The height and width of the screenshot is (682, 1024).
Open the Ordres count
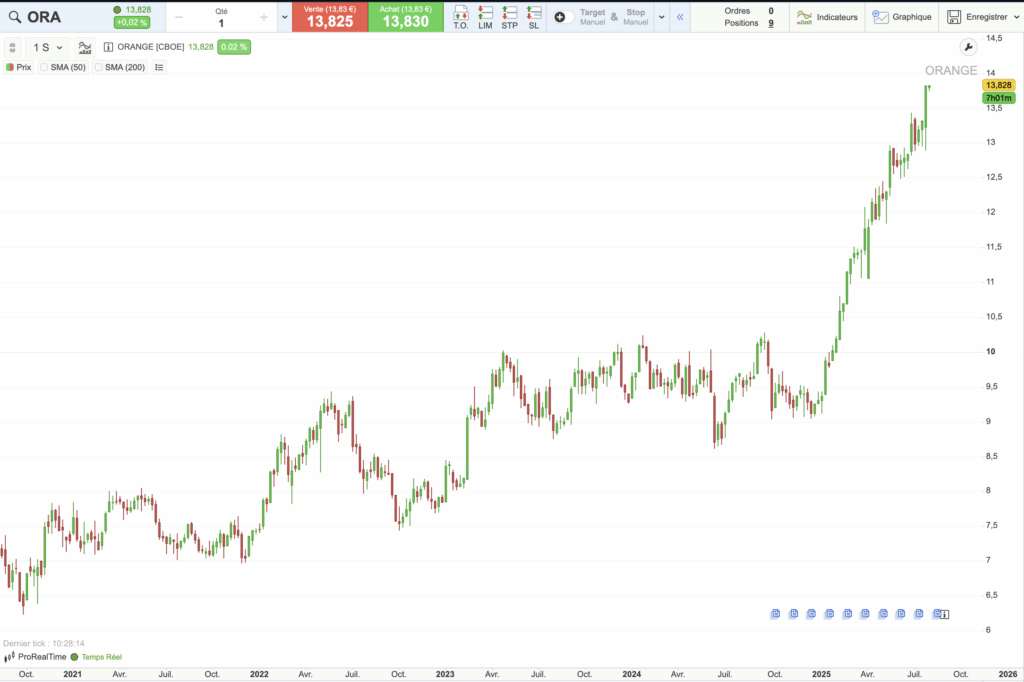point(771,11)
